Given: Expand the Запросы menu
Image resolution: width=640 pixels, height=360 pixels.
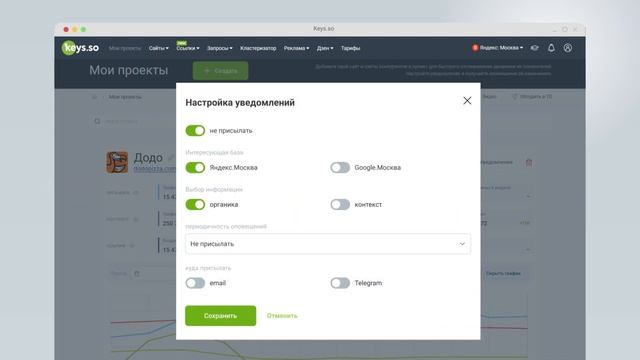Looking at the screenshot, I should (220, 48).
